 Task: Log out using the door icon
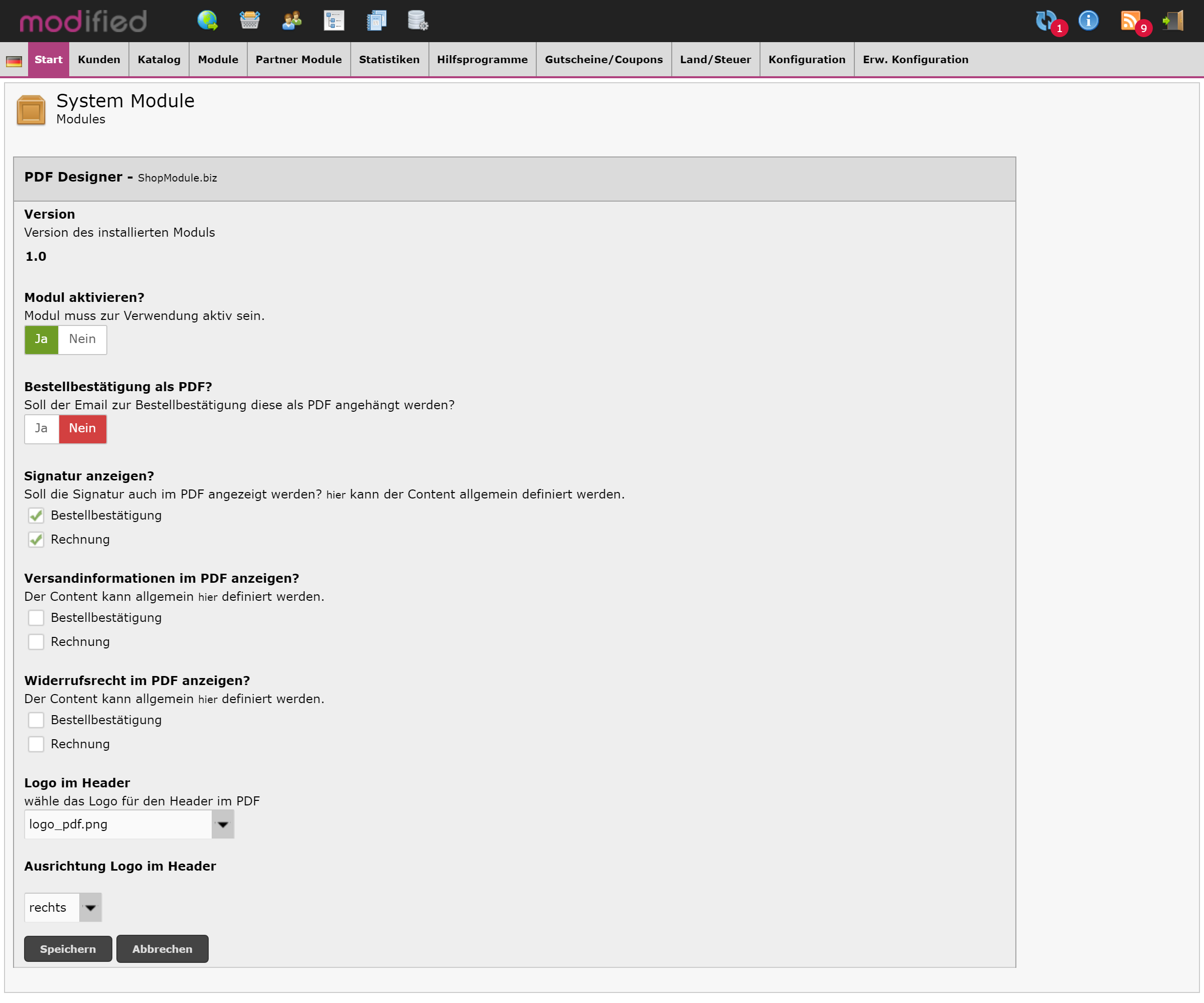(1173, 21)
